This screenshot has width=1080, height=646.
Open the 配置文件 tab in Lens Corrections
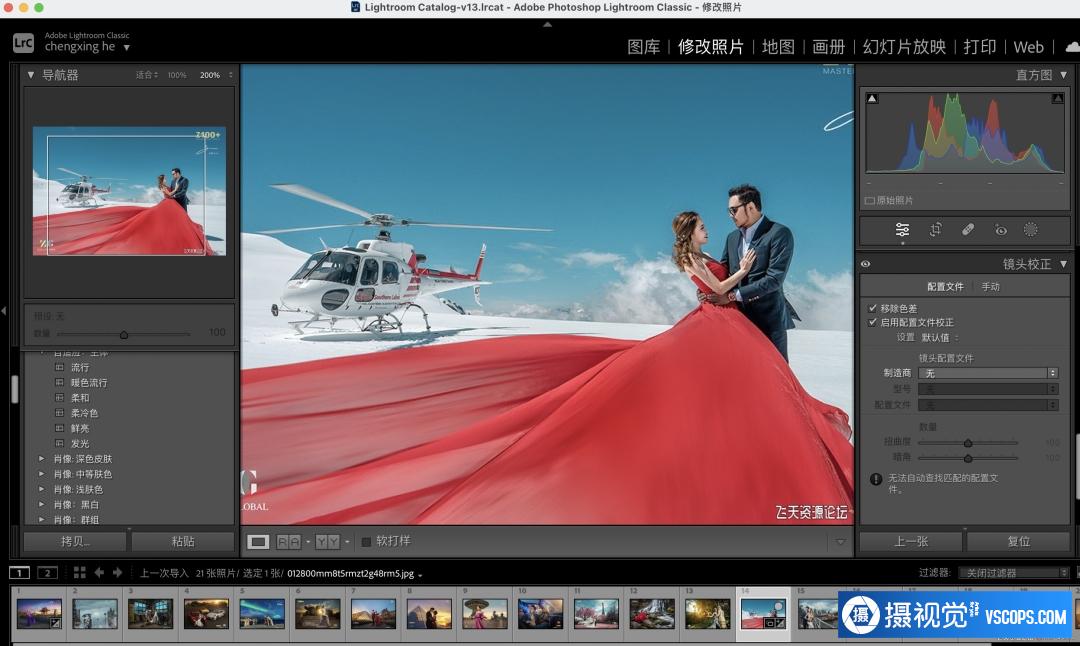tap(945, 286)
